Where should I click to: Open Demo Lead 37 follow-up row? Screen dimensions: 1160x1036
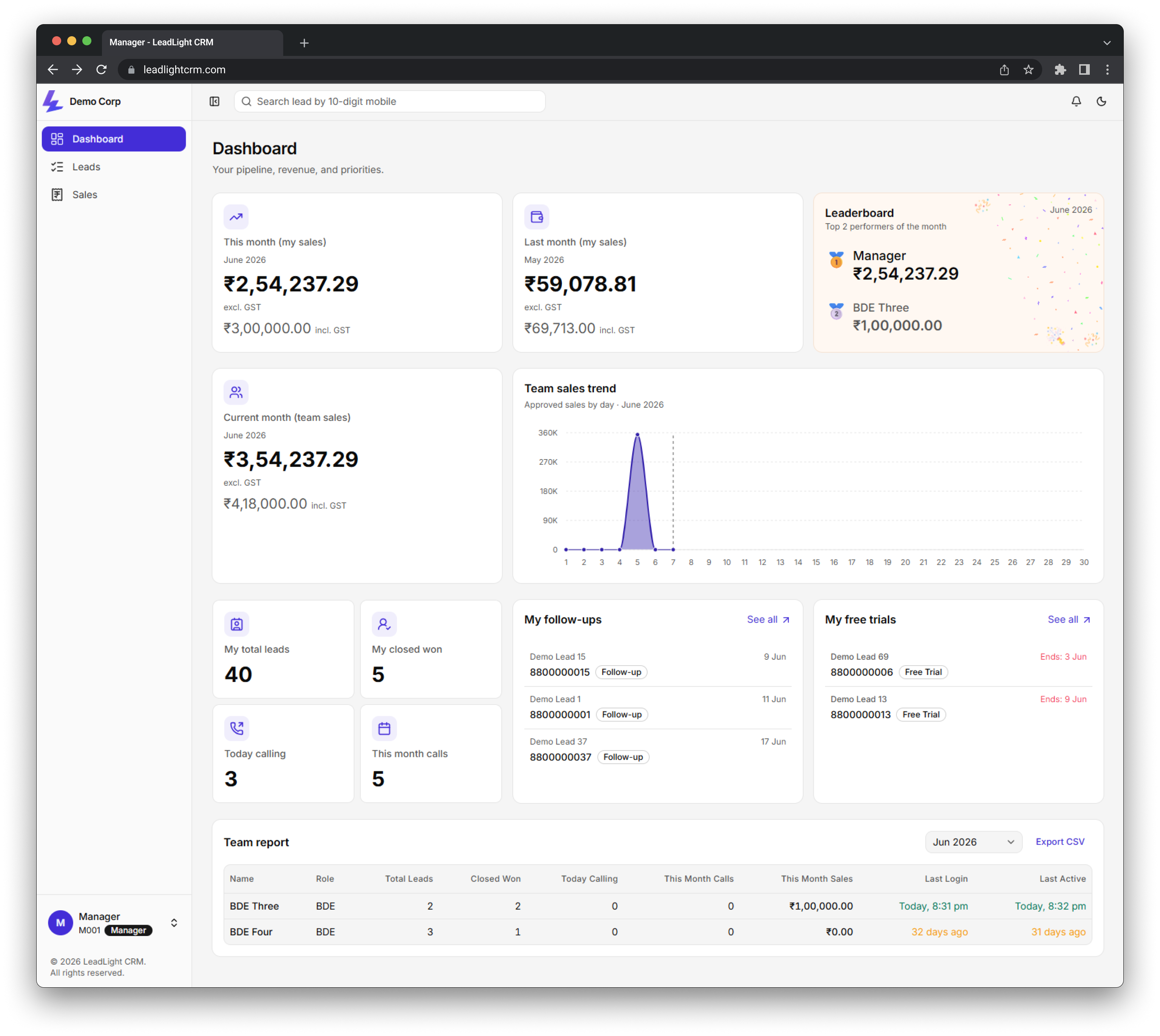pyautogui.click(x=657, y=750)
